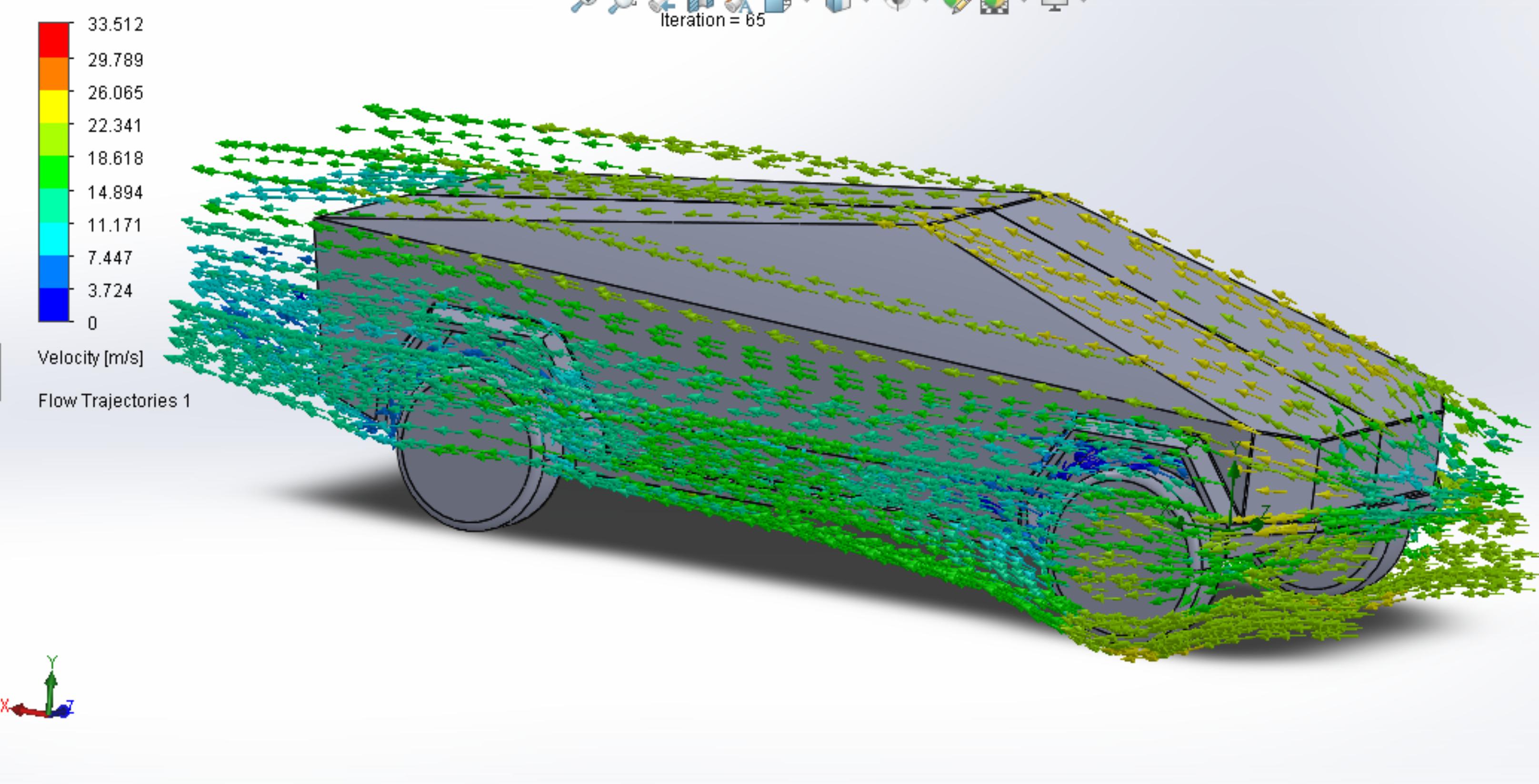The width and height of the screenshot is (1539, 784).
Task: Click the legend value 22.341
Action: [x=115, y=125]
